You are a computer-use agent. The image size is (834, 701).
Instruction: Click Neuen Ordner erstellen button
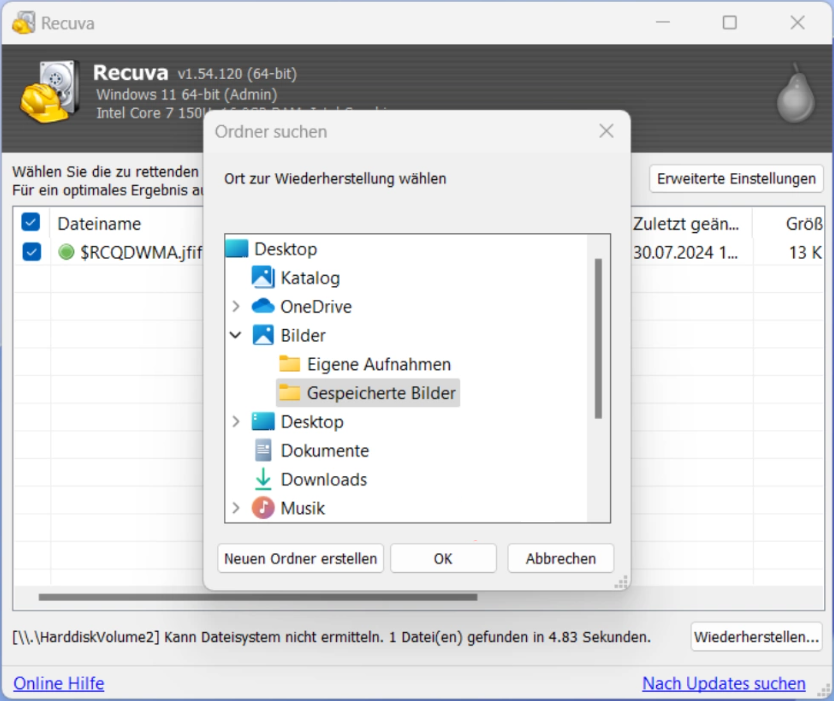click(x=301, y=558)
